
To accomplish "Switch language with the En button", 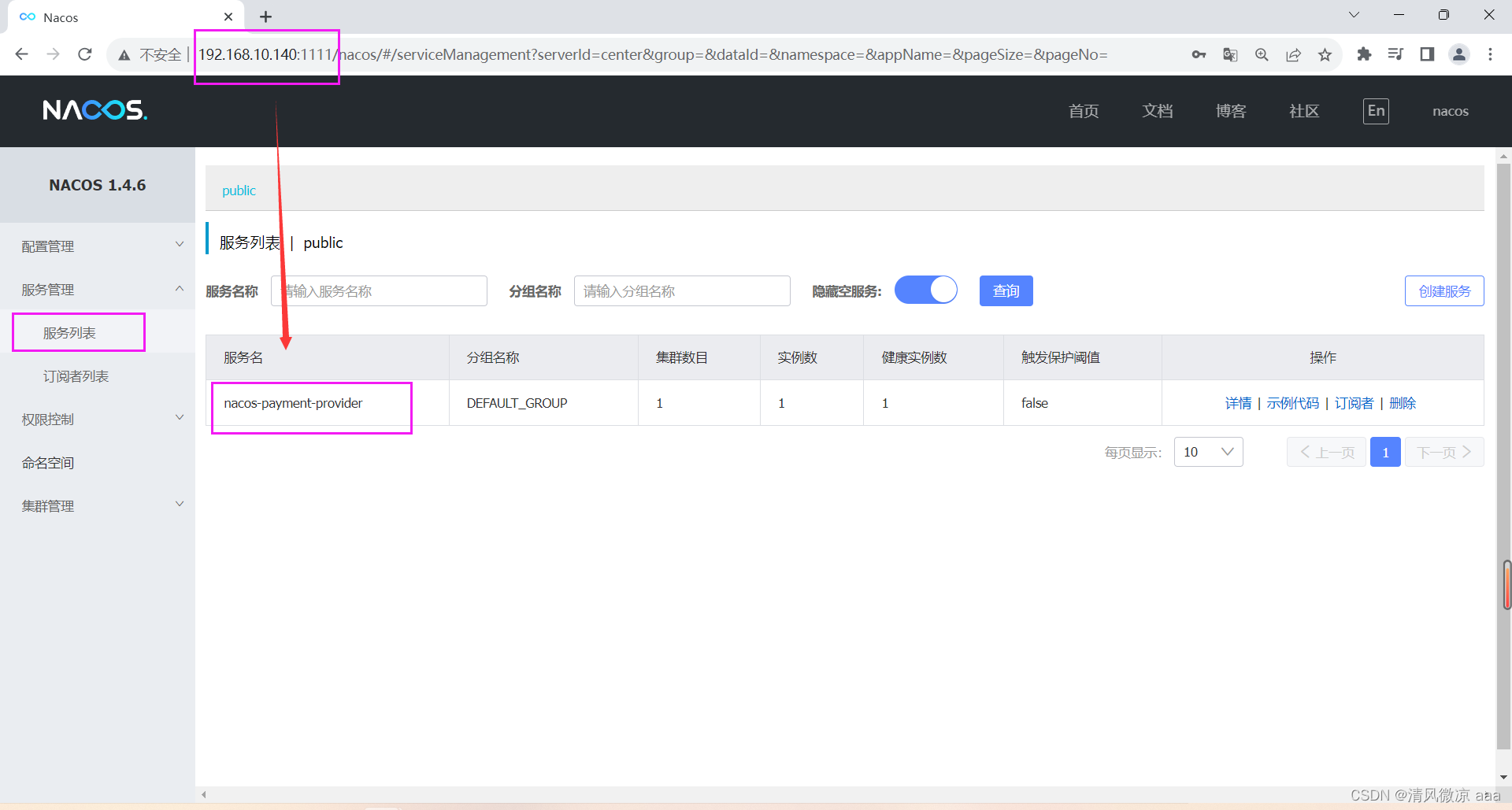I will click(1376, 111).
